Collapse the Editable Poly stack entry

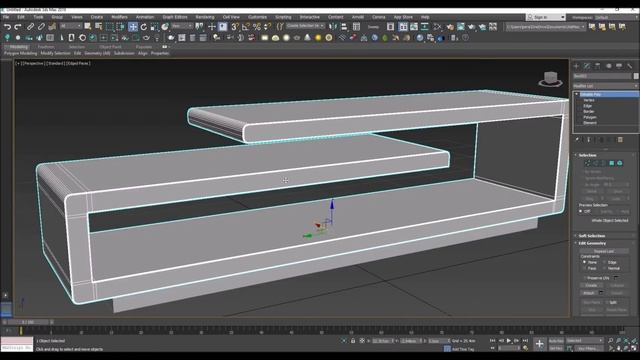pyautogui.click(x=577, y=94)
